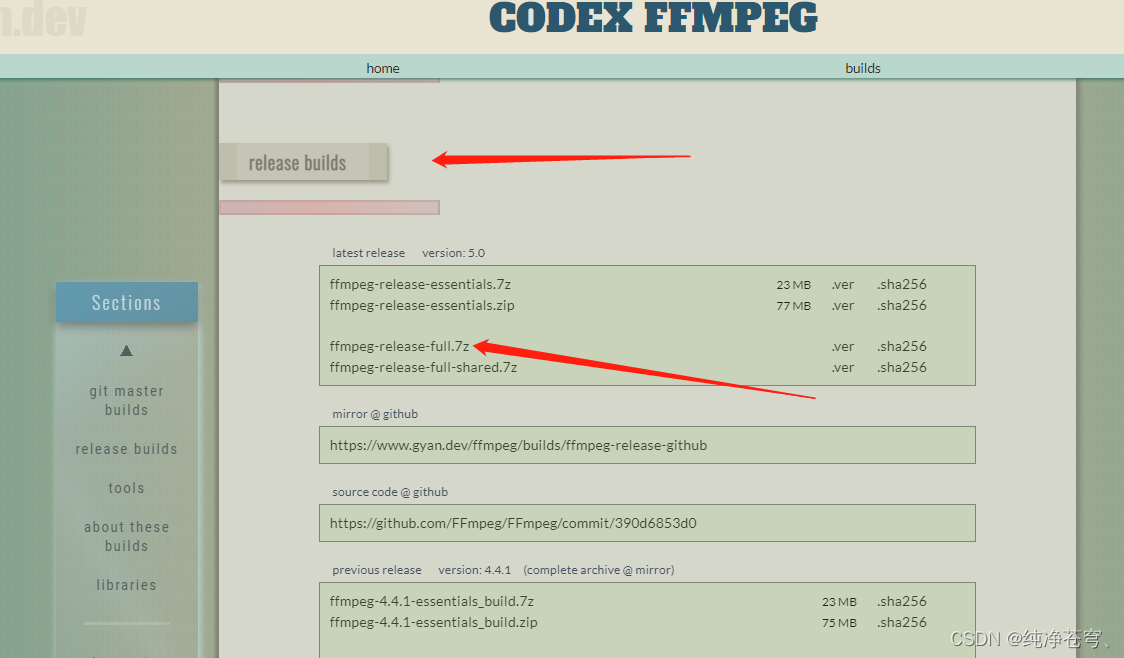Download ffmpeg-release-full.7z
Image resolution: width=1124 pixels, height=658 pixels.
pyautogui.click(x=399, y=346)
